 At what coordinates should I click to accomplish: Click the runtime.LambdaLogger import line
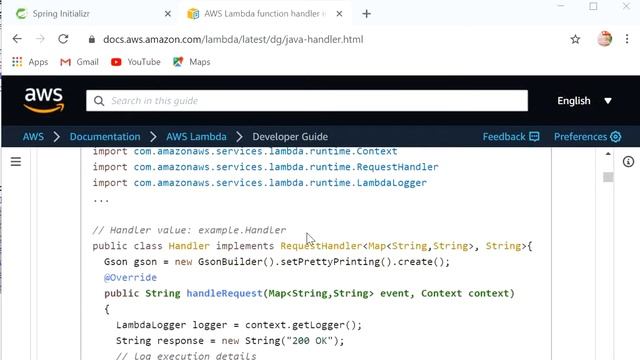click(260, 183)
